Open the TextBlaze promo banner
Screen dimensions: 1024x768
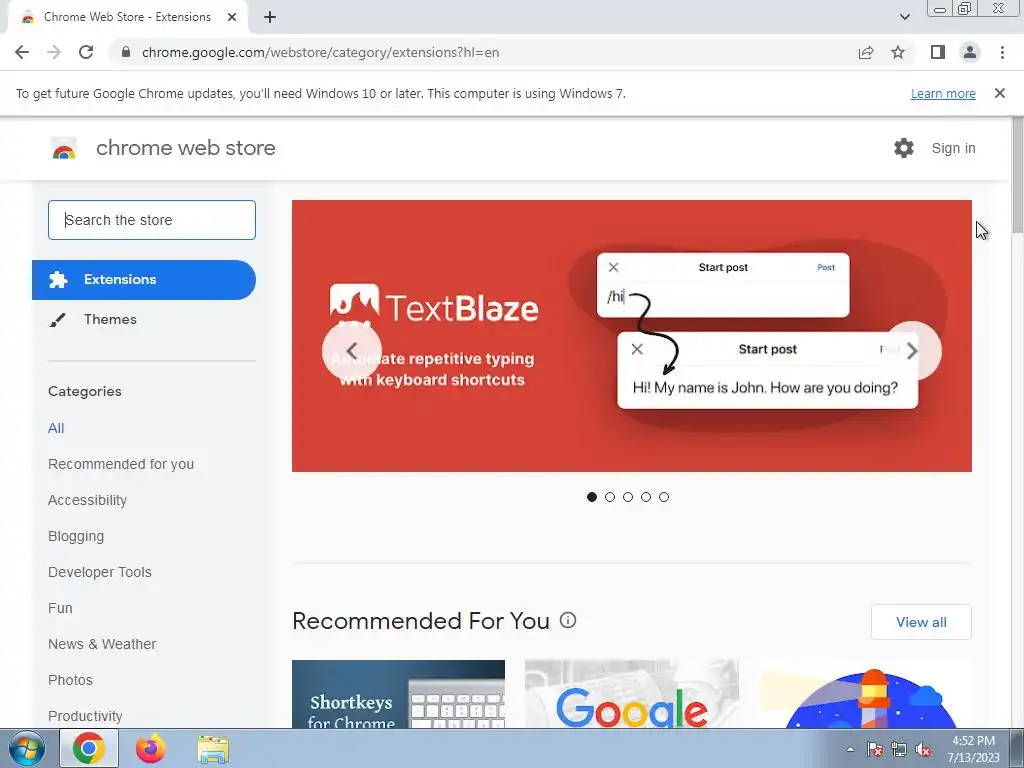tap(632, 336)
